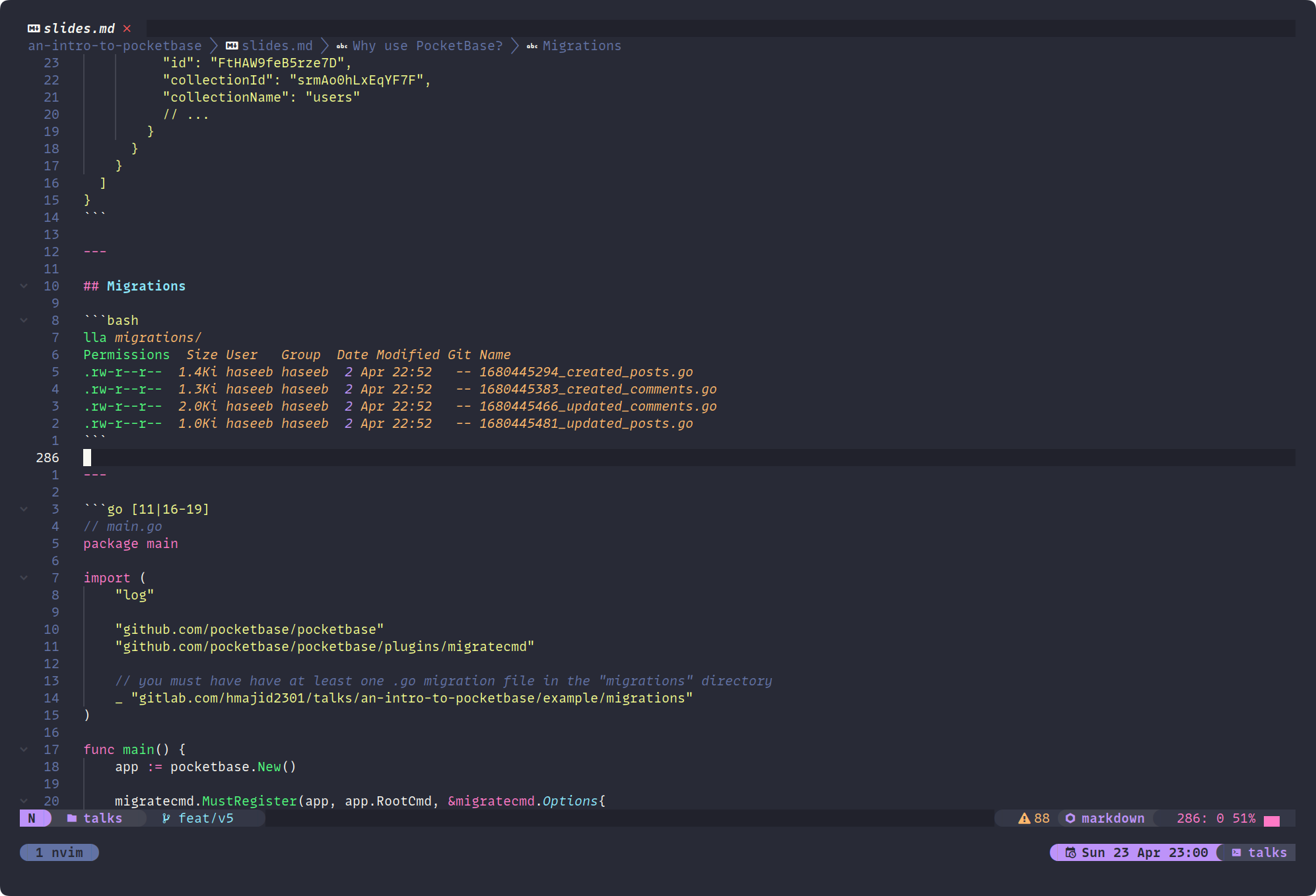The image size is (1316, 896).
Task: Click the // main.go comment
Action: [122, 526]
